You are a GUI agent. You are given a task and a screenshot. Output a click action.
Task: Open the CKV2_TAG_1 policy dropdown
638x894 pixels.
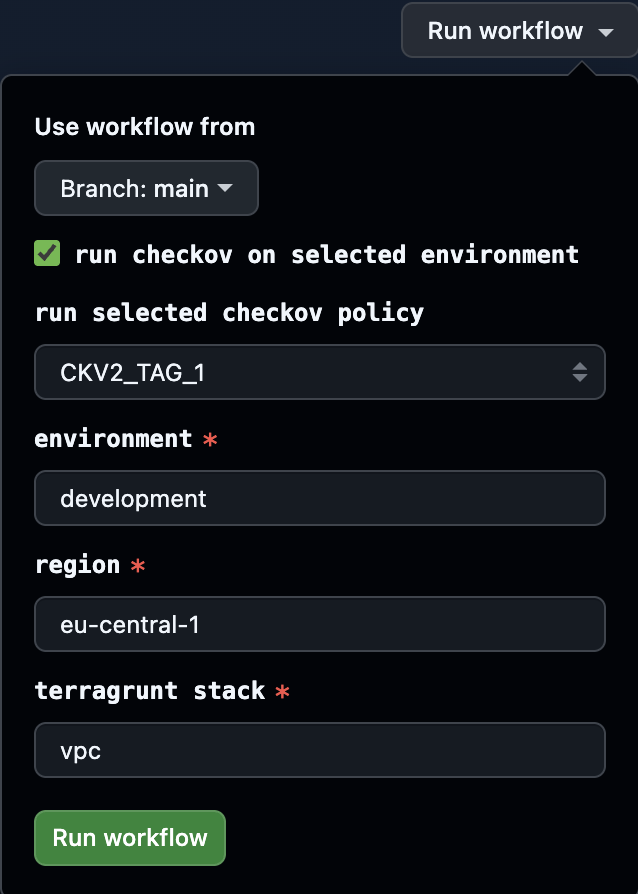pyautogui.click(x=320, y=371)
